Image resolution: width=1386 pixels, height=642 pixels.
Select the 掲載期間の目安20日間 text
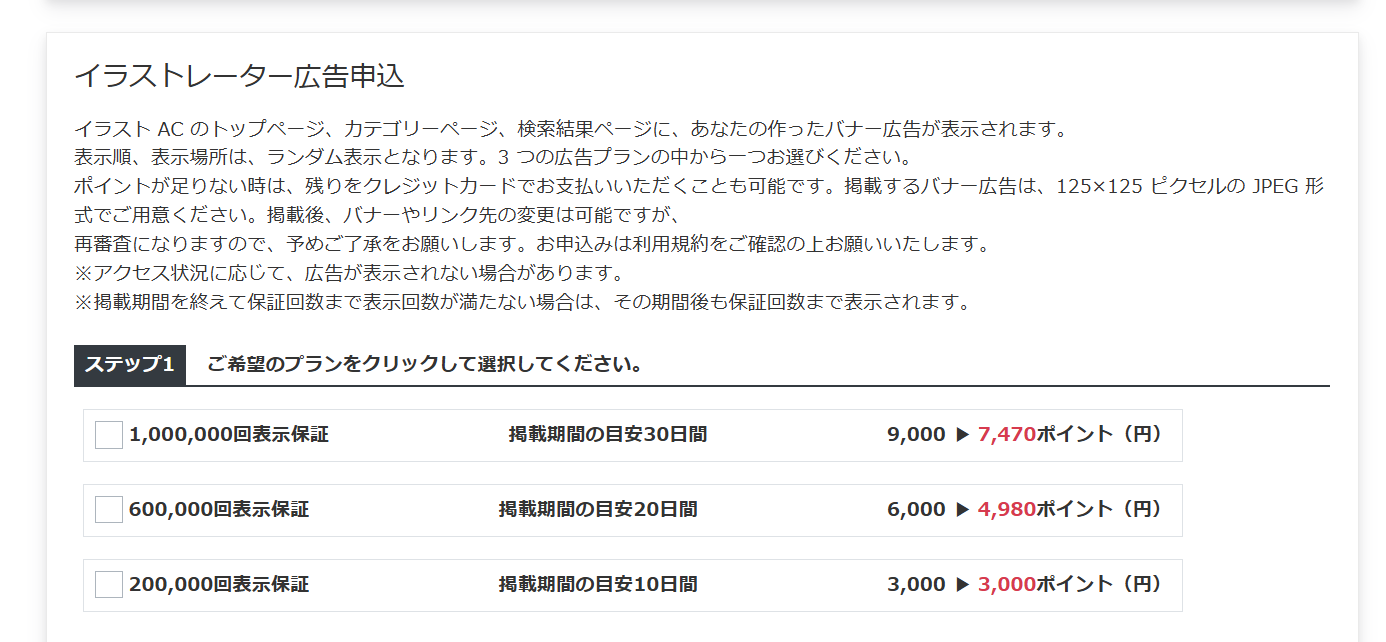[598, 510]
